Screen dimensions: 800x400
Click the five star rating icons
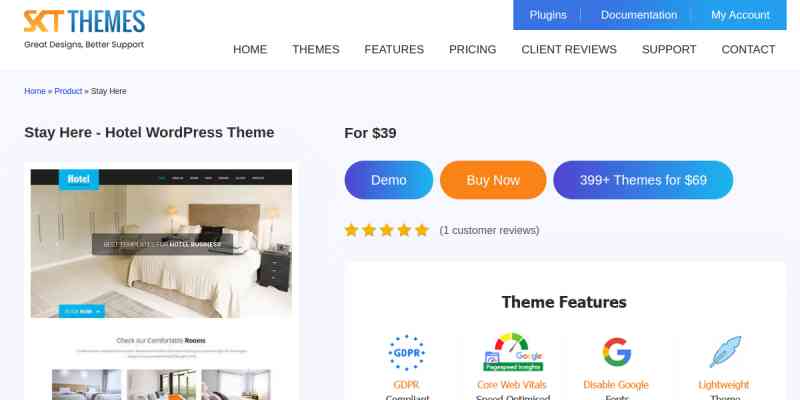pyautogui.click(x=386, y=230)
